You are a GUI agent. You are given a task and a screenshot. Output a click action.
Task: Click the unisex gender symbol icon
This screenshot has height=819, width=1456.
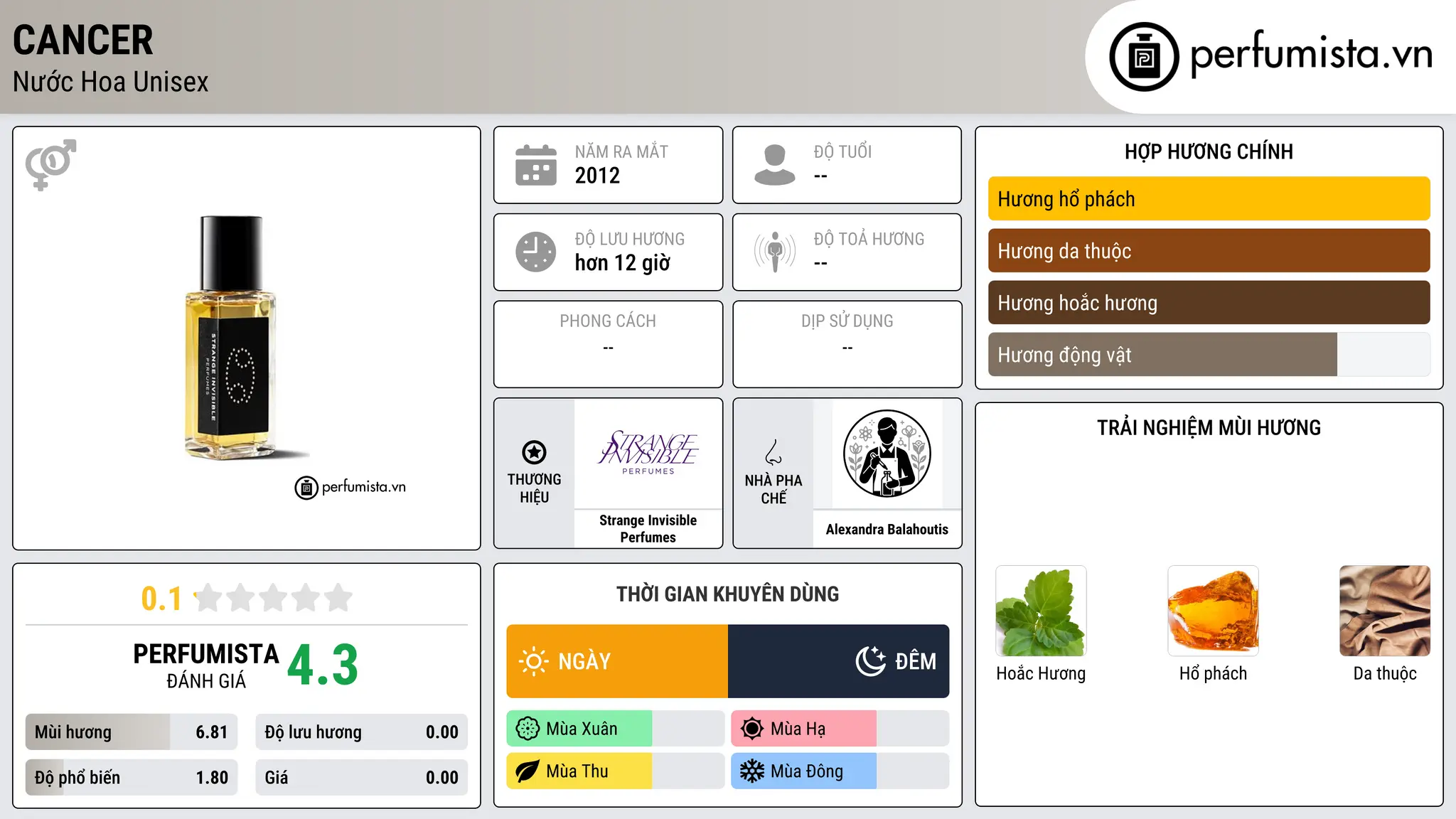point(50,164)
